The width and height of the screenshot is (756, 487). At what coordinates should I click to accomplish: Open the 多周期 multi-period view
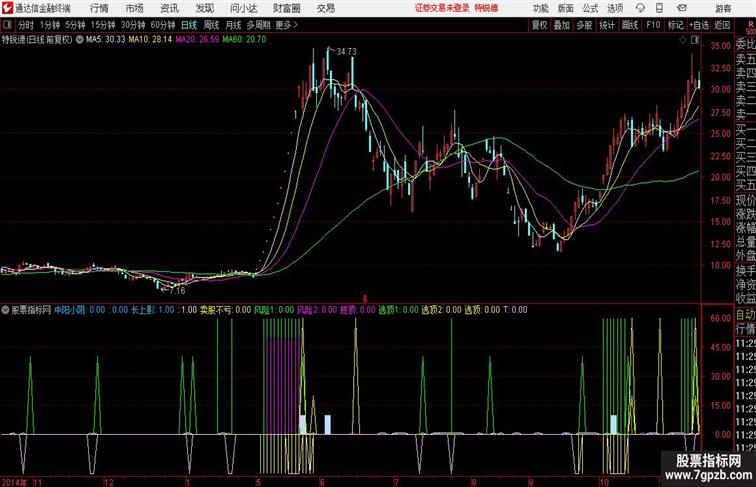258,25
